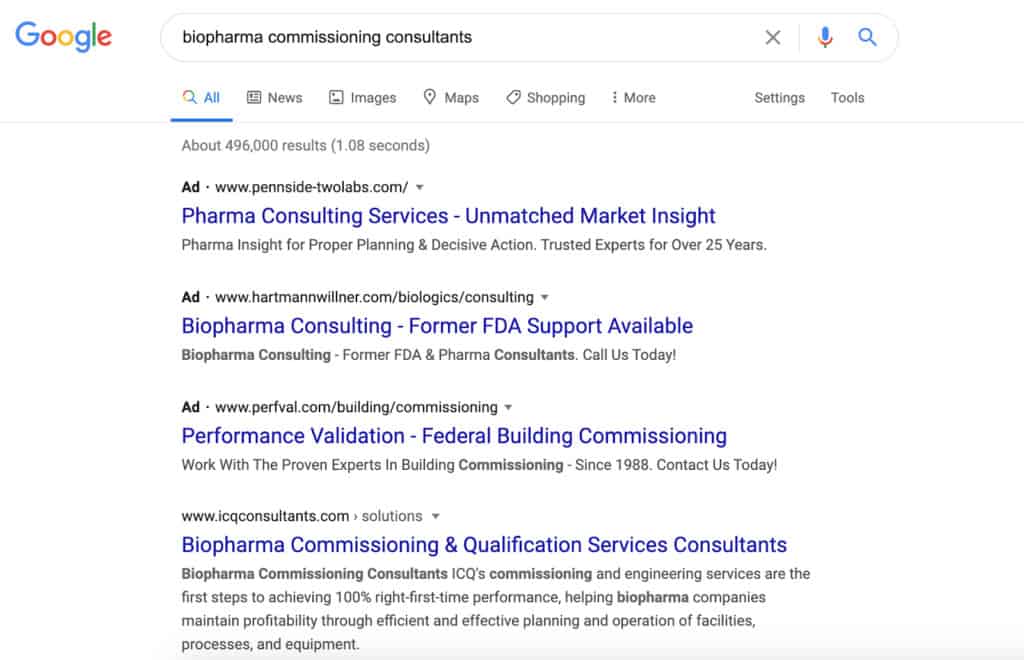Click the News icon in the results bar
The height and width of the screenshot is (660, 1024).
click(x=252, y=97)
